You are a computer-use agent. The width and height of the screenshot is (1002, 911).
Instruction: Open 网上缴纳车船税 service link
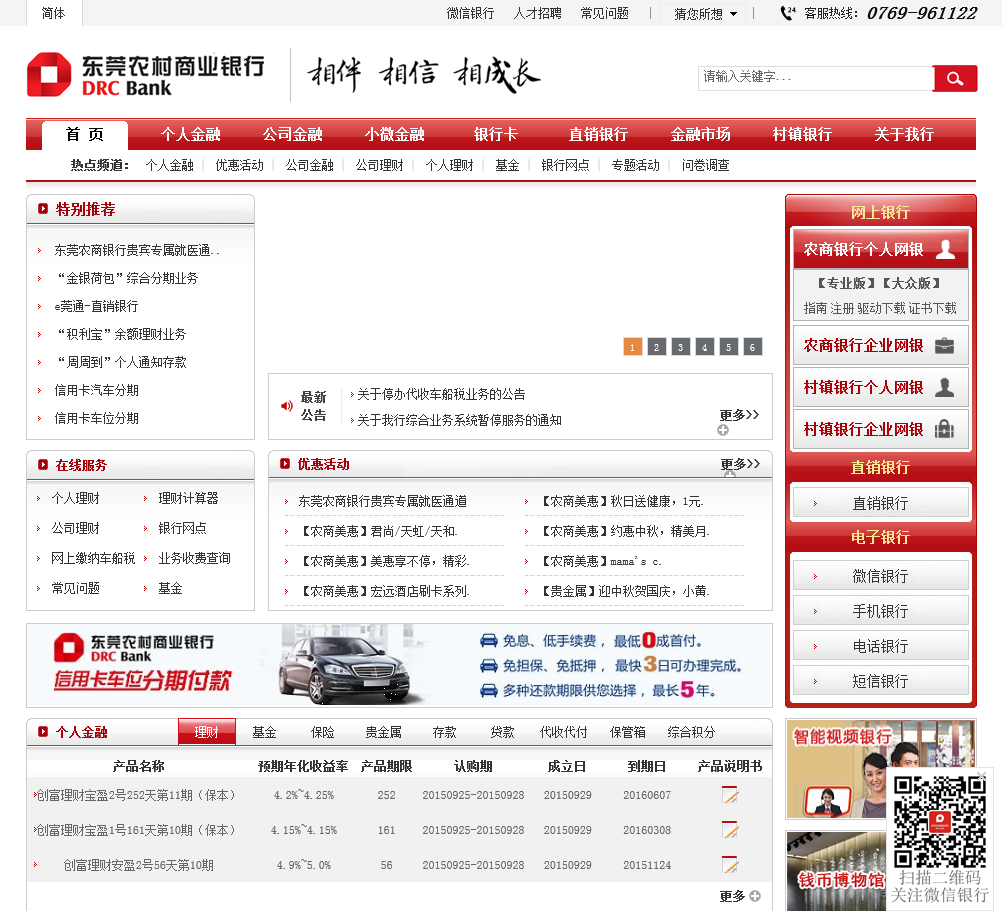(x=93, y=558)
